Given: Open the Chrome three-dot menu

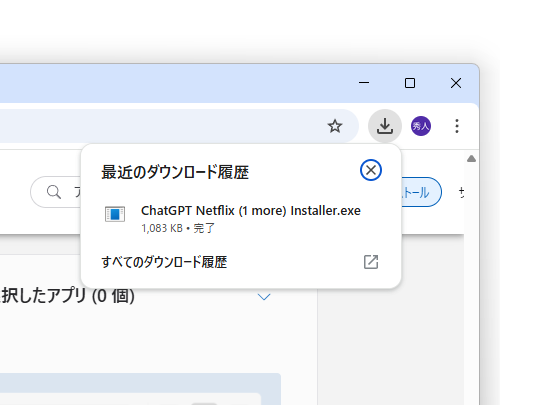Looking at the screenshot, I should tap(457, 126).
